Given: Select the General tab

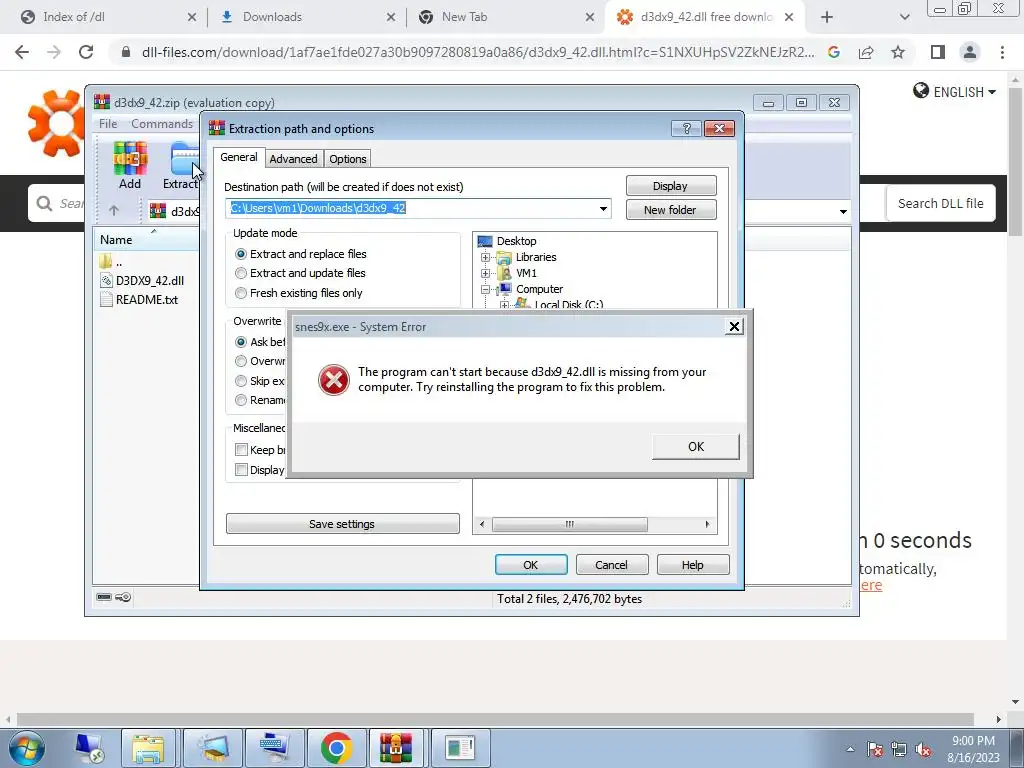Looking at the screenshot, I should (x=238, y=157).
